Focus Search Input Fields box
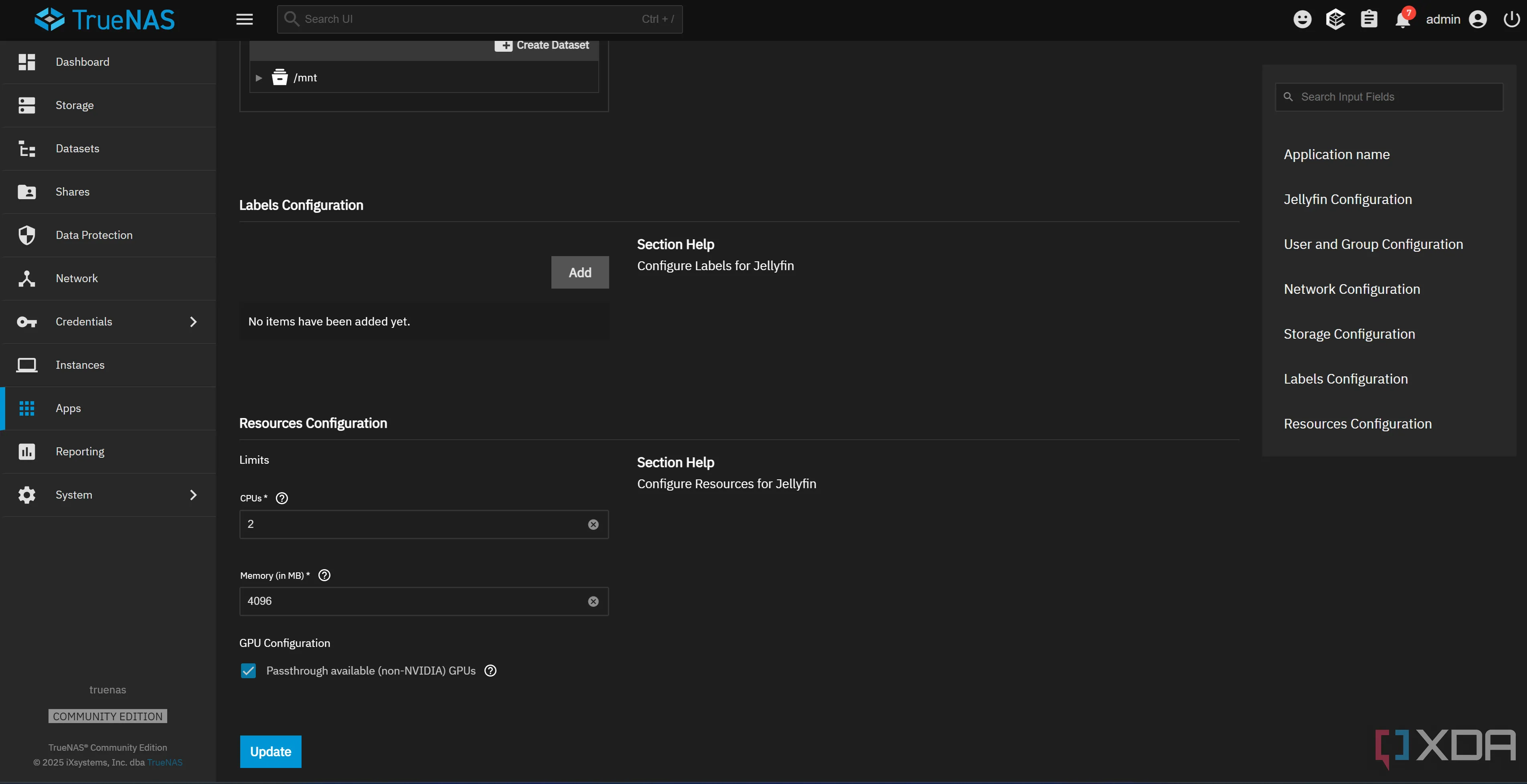1527x784 pixels. tap(1389, 97)
